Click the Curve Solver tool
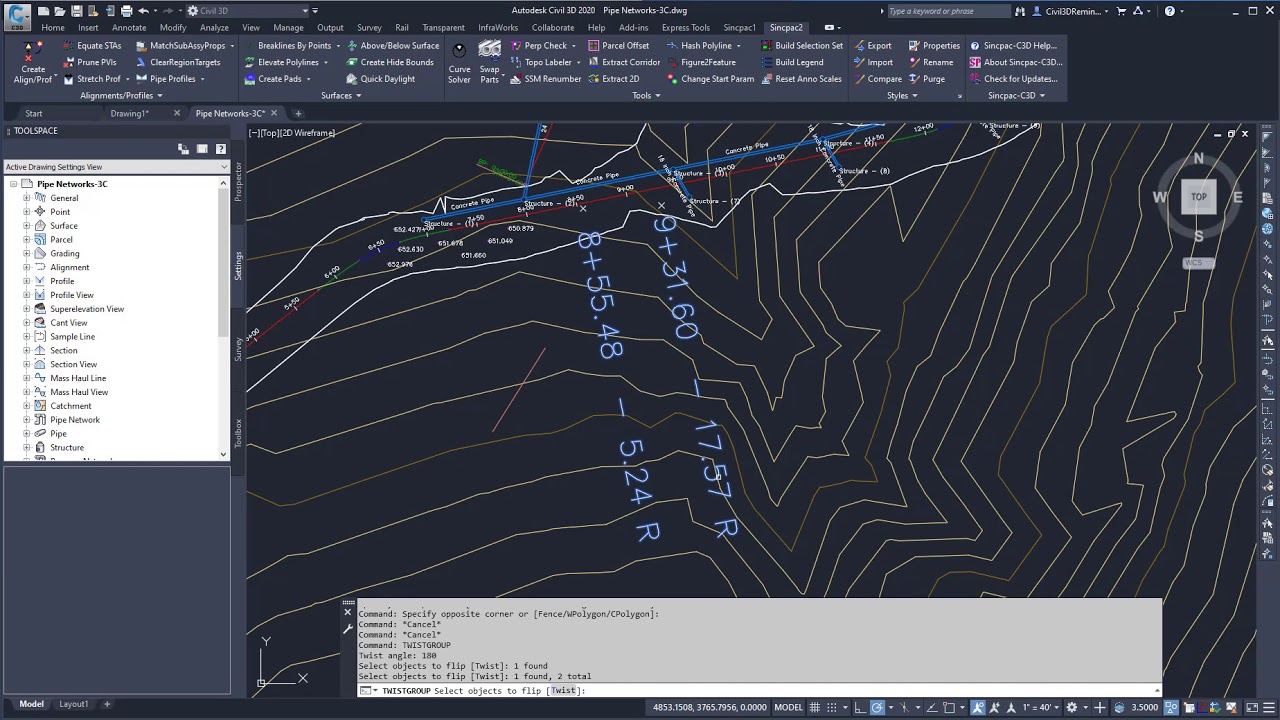 point(459,63)
